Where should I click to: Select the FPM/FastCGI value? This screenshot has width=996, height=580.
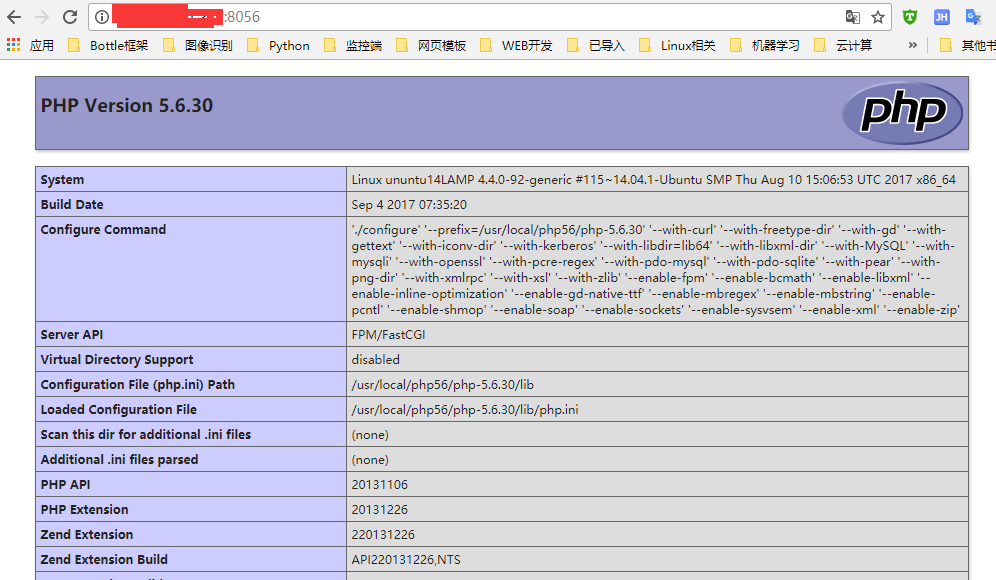pos(388,335)
